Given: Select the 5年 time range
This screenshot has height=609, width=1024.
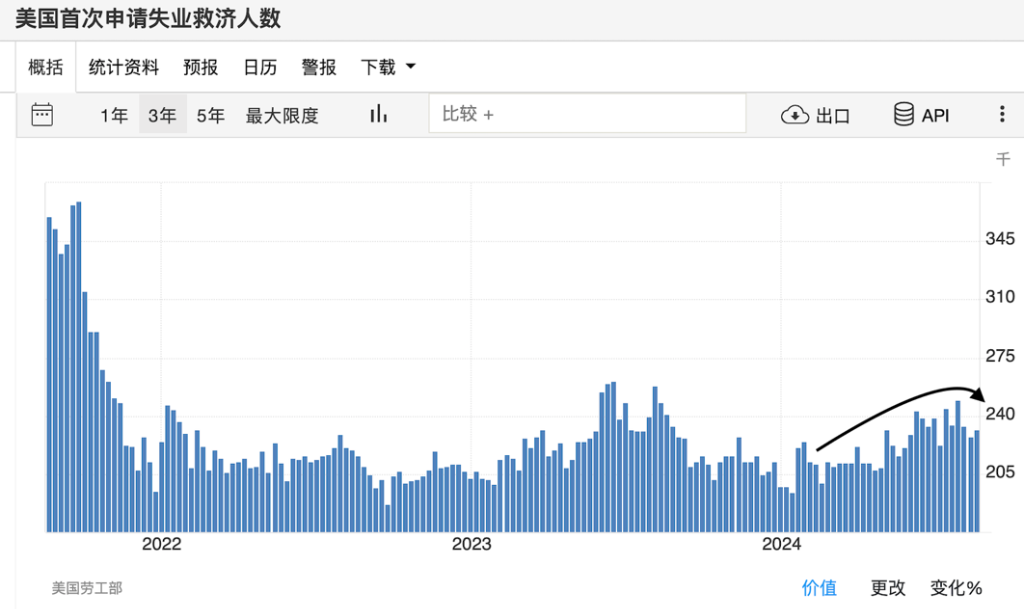Looking at the screenshot, I should point(210,116).
